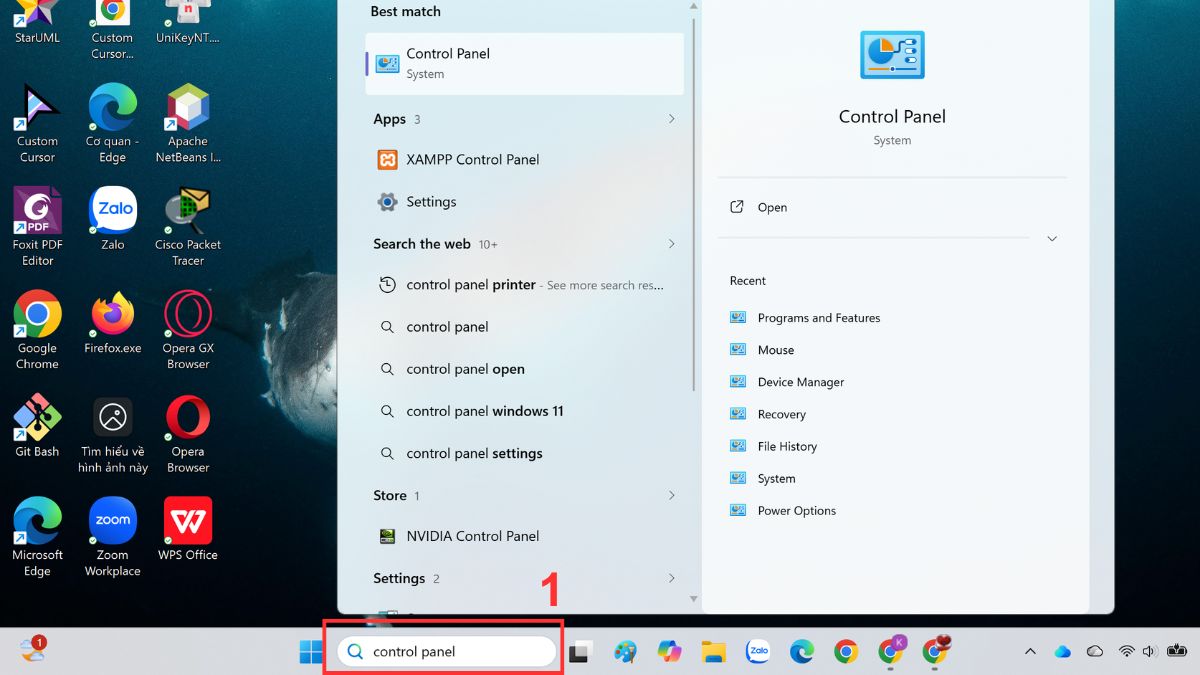
Task: Open Copilot from the taskbar
Action: coord(669,652)
